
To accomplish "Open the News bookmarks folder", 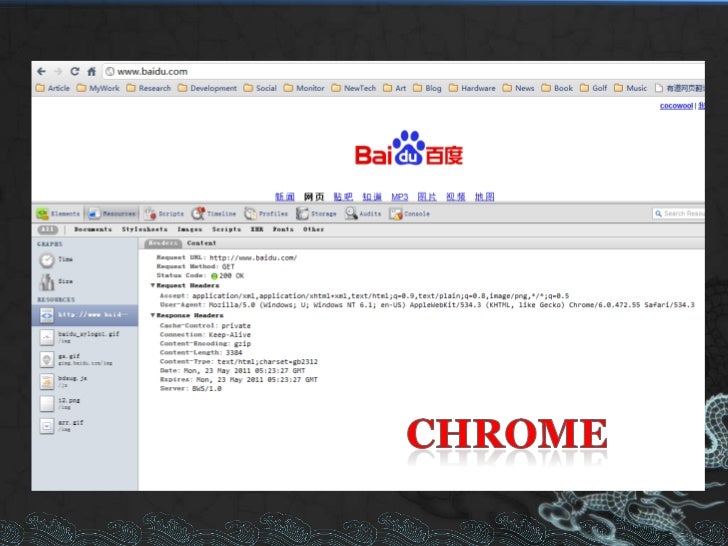I will coord(519,88).
